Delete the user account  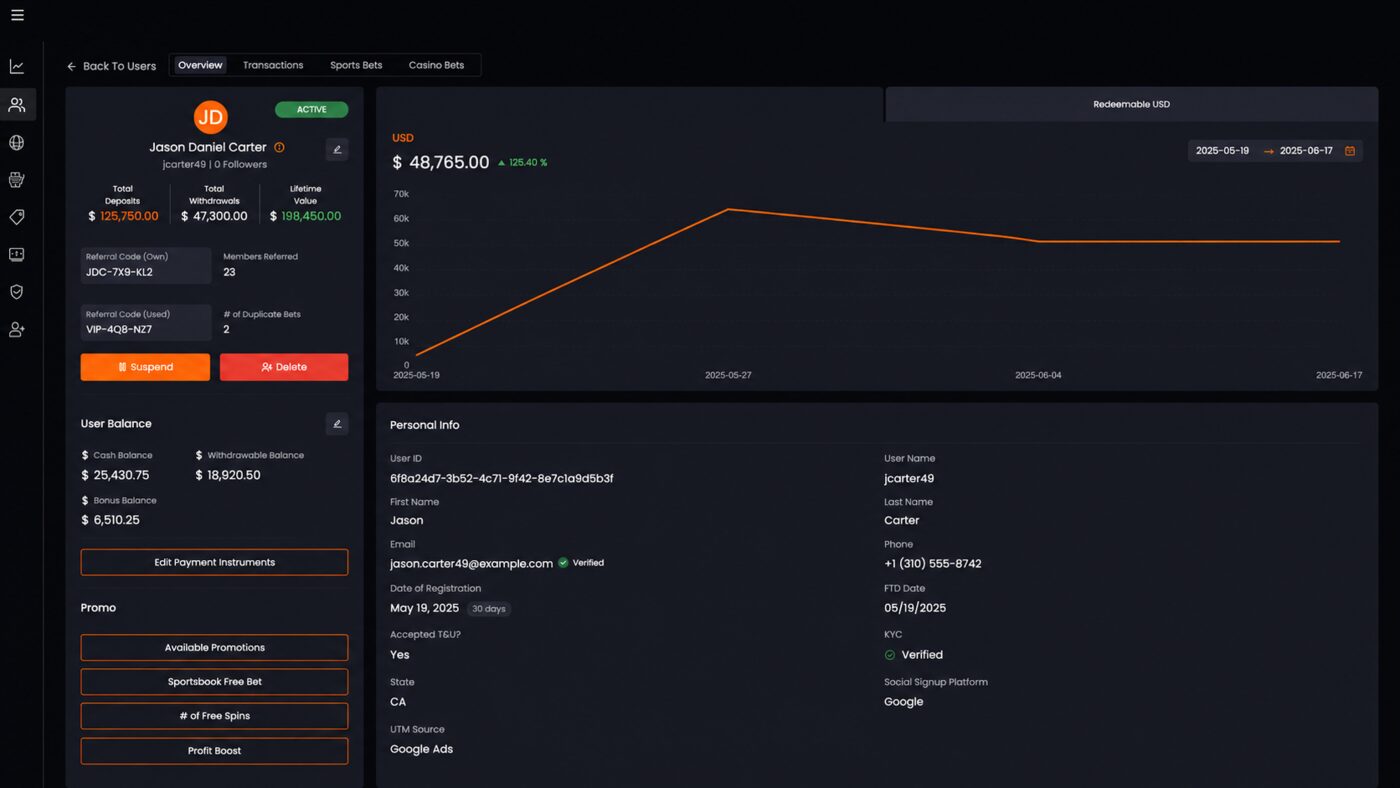(x=284, y=367)
